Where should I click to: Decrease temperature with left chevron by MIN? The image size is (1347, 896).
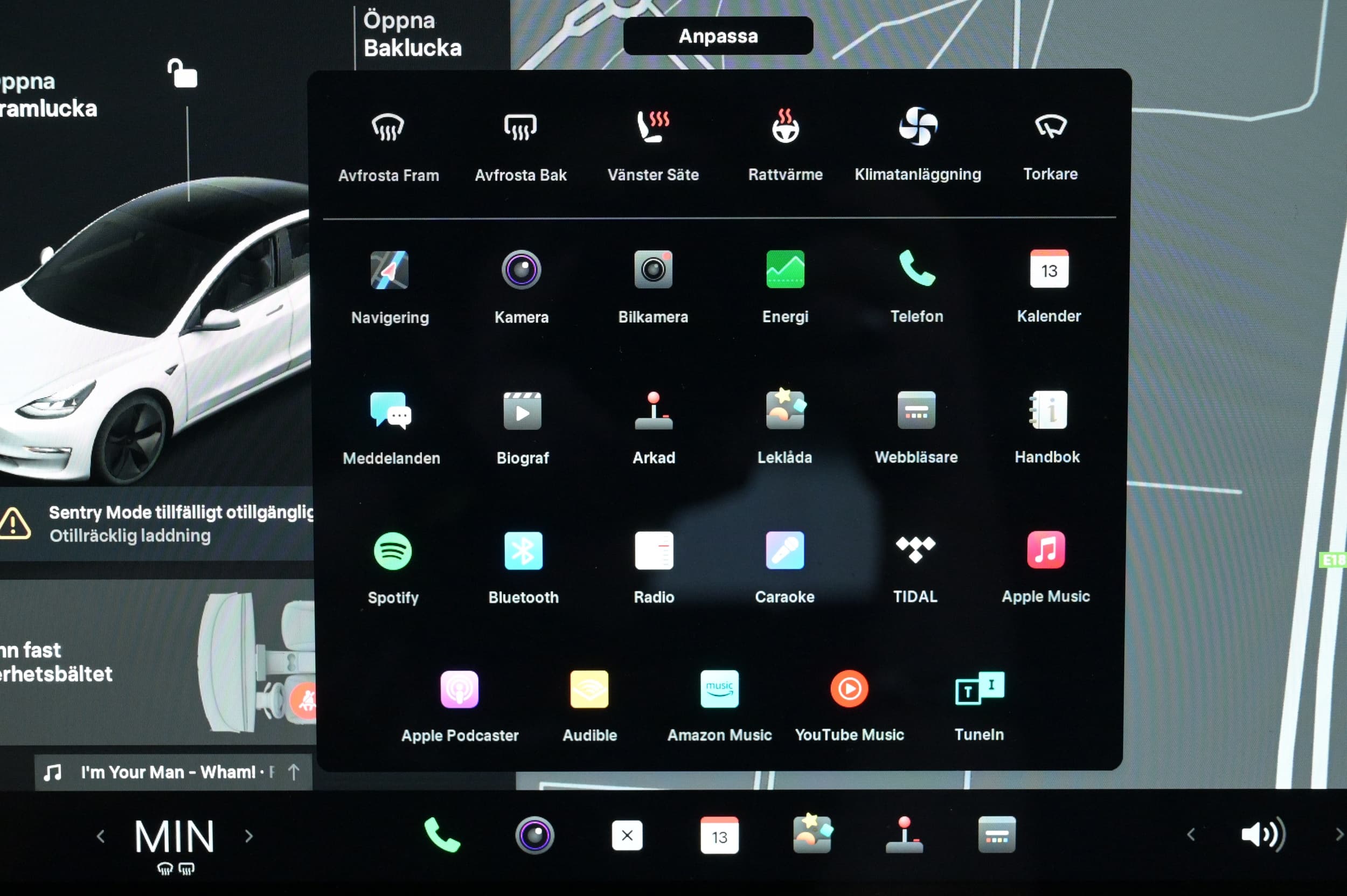[101, 837]
